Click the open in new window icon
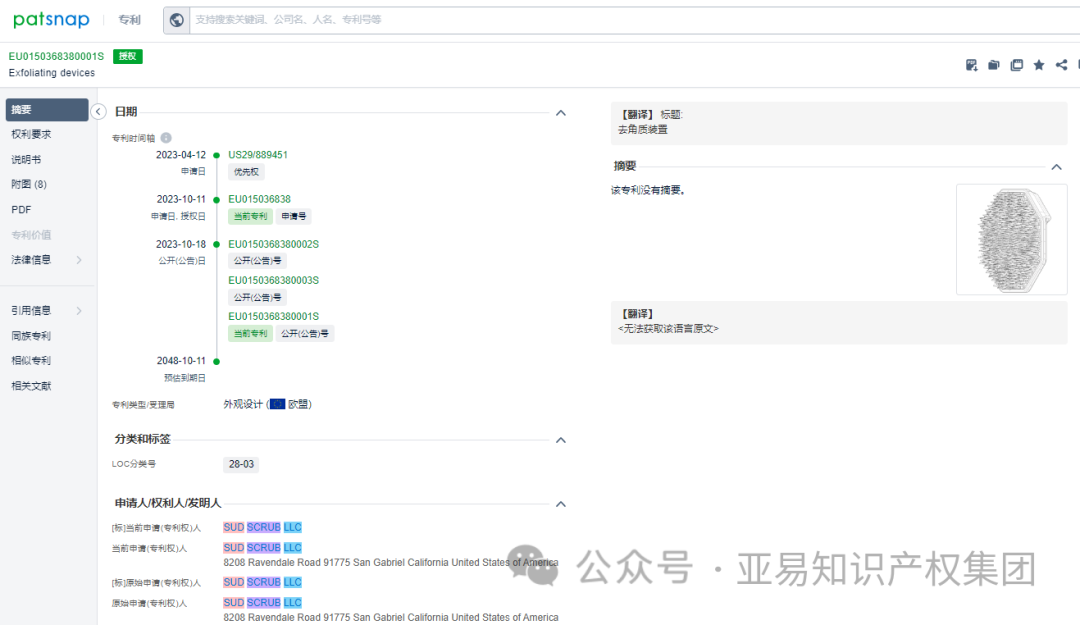Viewport: 1080px width, 625px height. (x=1017, y=65)
